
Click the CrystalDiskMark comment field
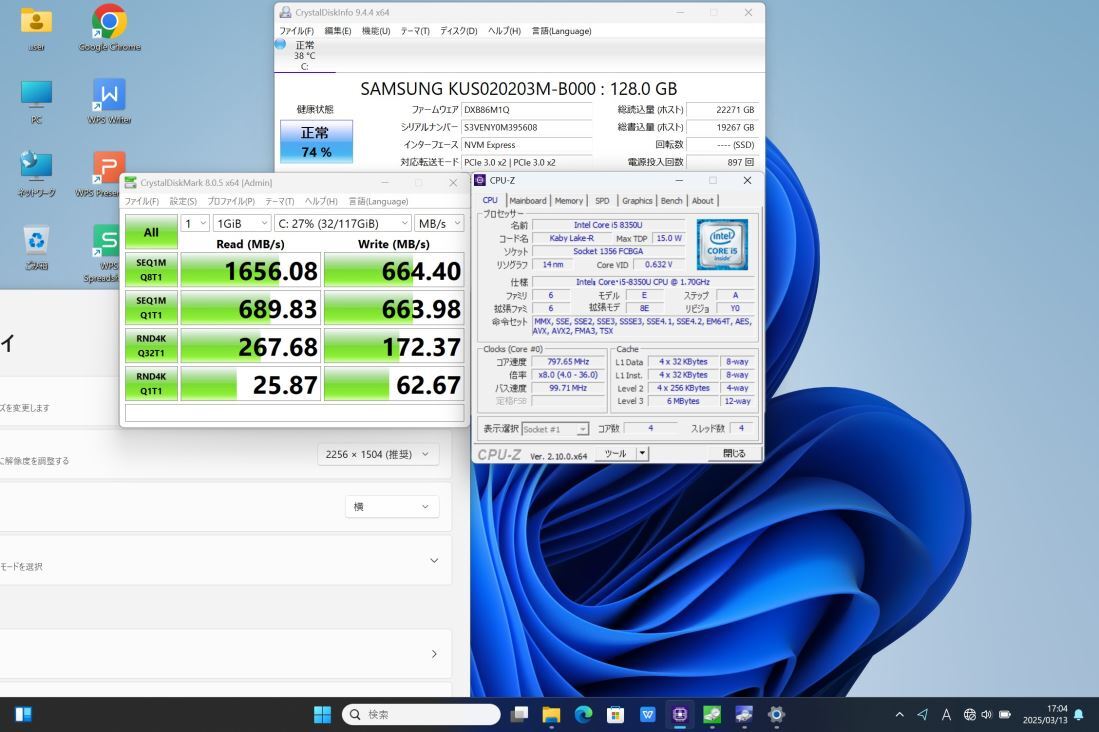point(294,412)
